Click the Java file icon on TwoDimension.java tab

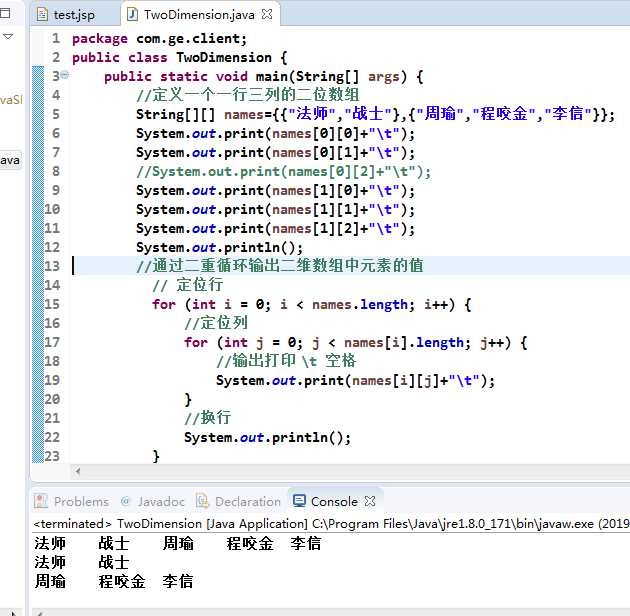tap(132, 15)
